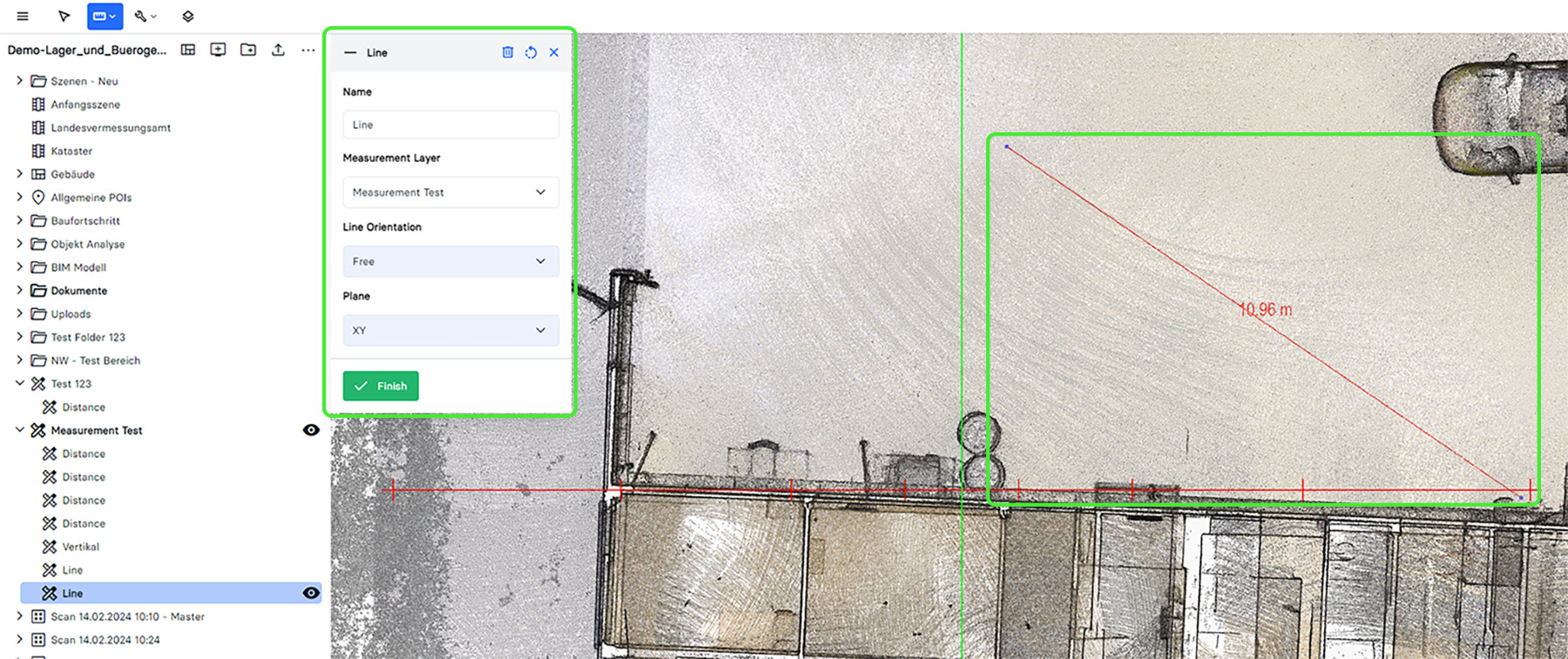Select the pointer selection tool
This screenshot has height=659, width=1568.
[x=64, y=16]
